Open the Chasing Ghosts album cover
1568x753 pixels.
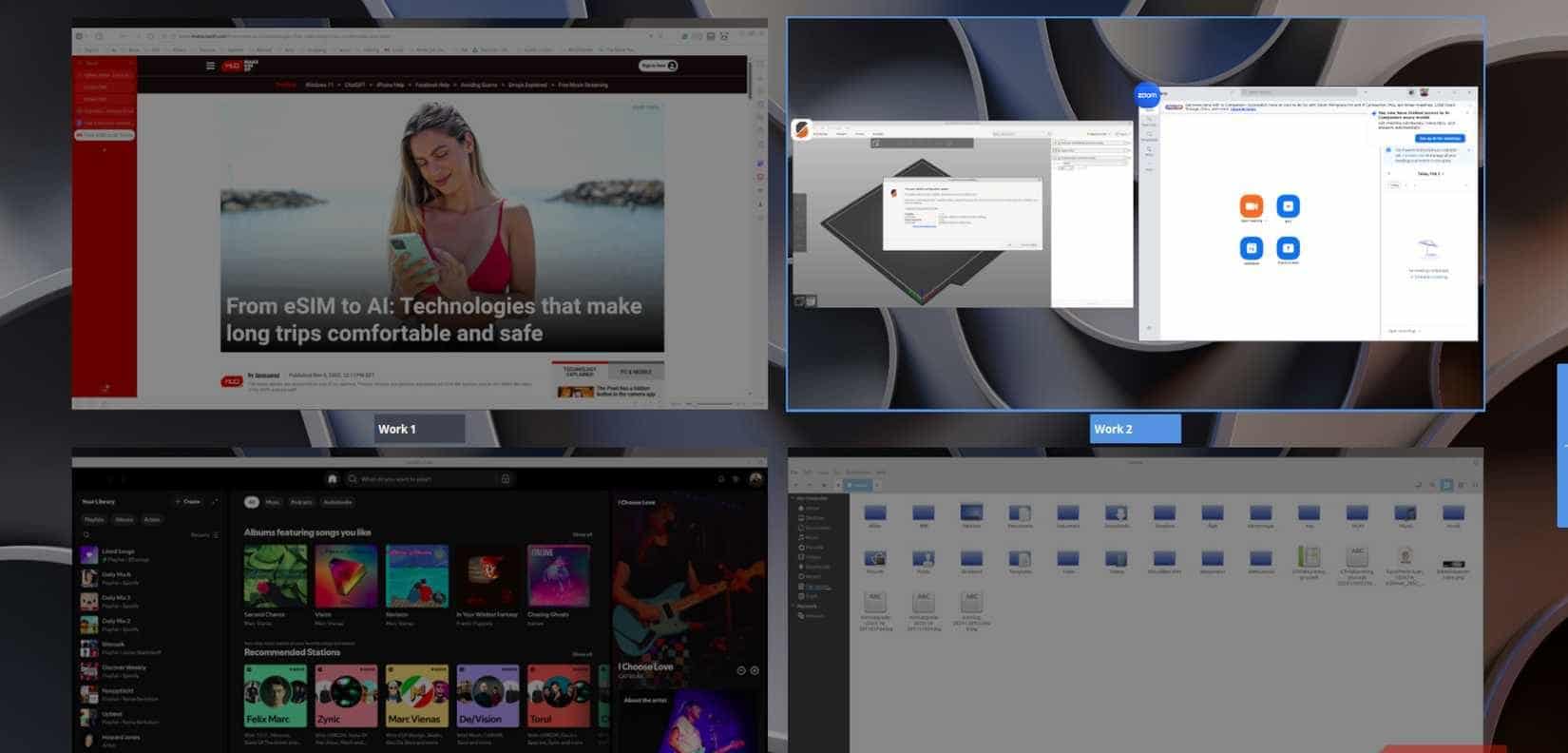click(x=558, y=575)
